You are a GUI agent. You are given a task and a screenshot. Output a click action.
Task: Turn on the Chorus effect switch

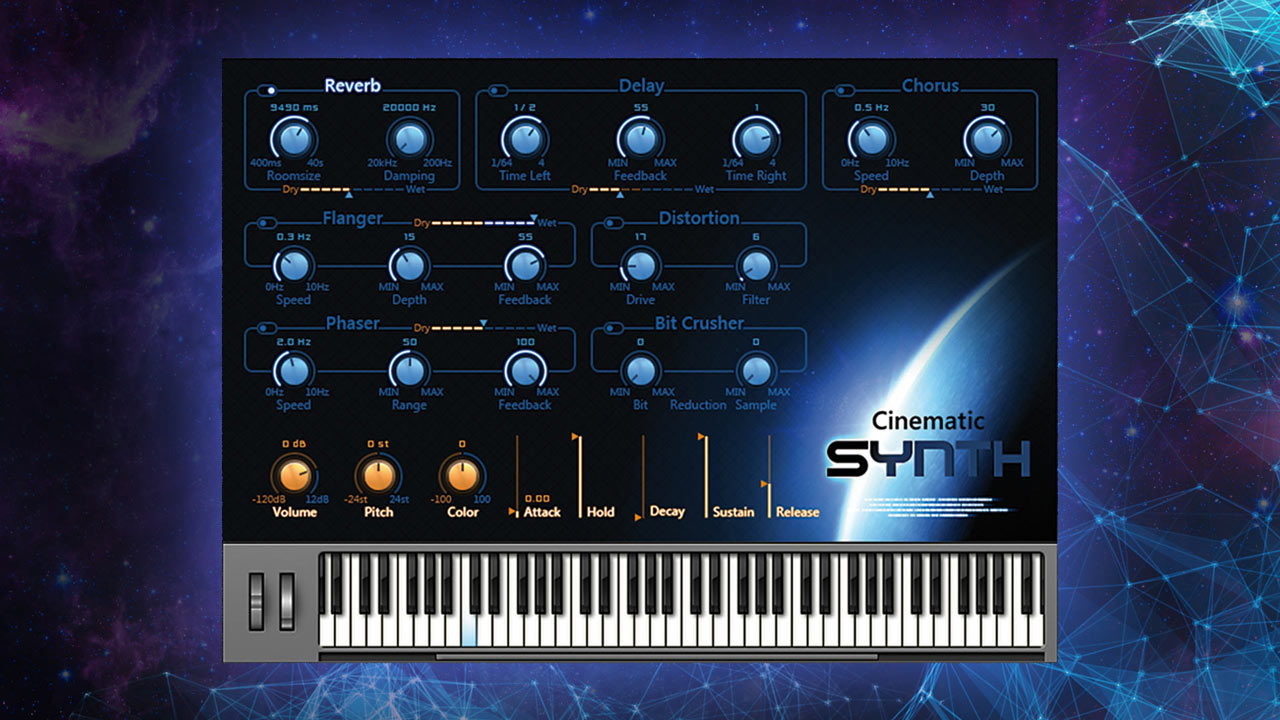pyautogui.click(x=845, y=91)
